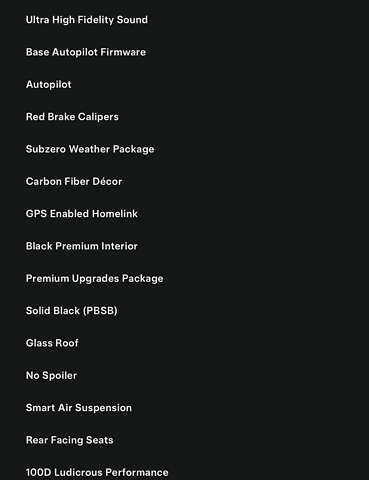The width and height of the screenshot is (369, 480).
Task: Click 100D Ludicrous Performance entry
Action: point(97,472)
